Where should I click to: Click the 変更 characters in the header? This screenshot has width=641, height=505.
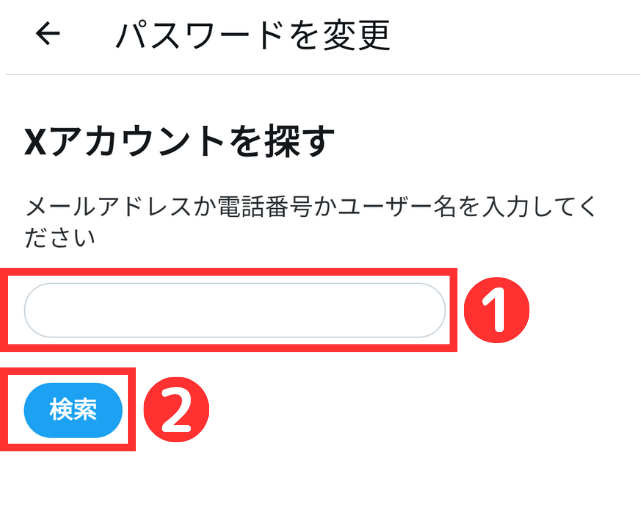tap(357, 36)
